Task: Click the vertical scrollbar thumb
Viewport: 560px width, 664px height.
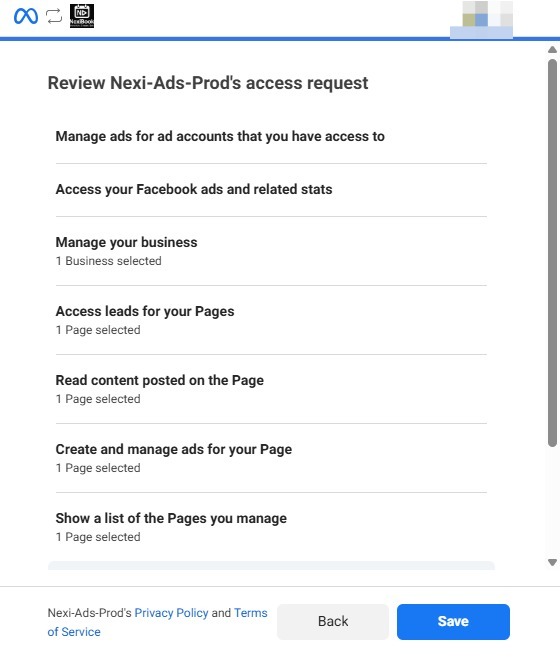Action: pyautogui.click(x=552, y=253)
